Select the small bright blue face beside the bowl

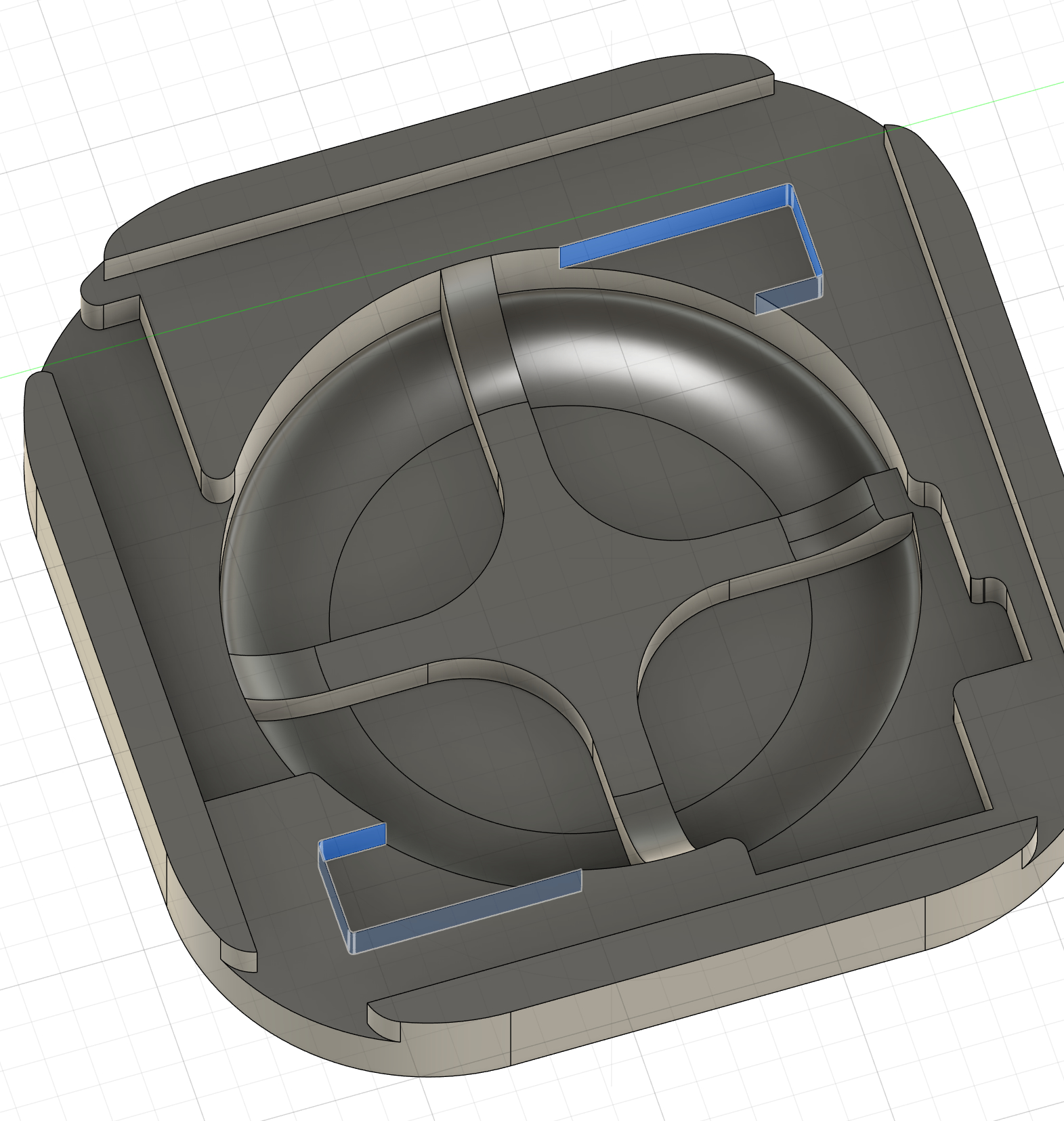pos(353,842)
